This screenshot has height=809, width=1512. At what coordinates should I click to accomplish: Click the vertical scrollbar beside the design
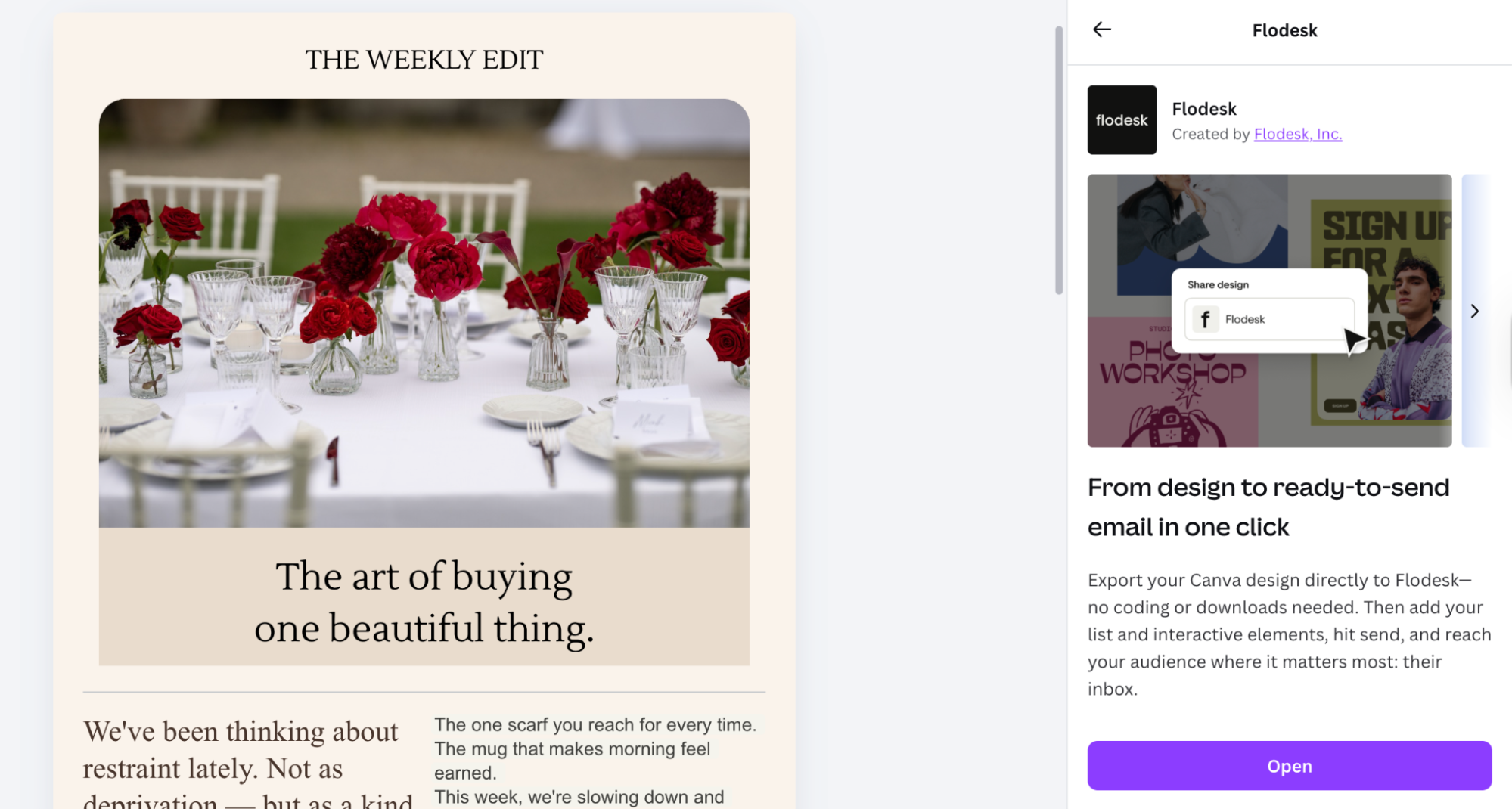1059,159
